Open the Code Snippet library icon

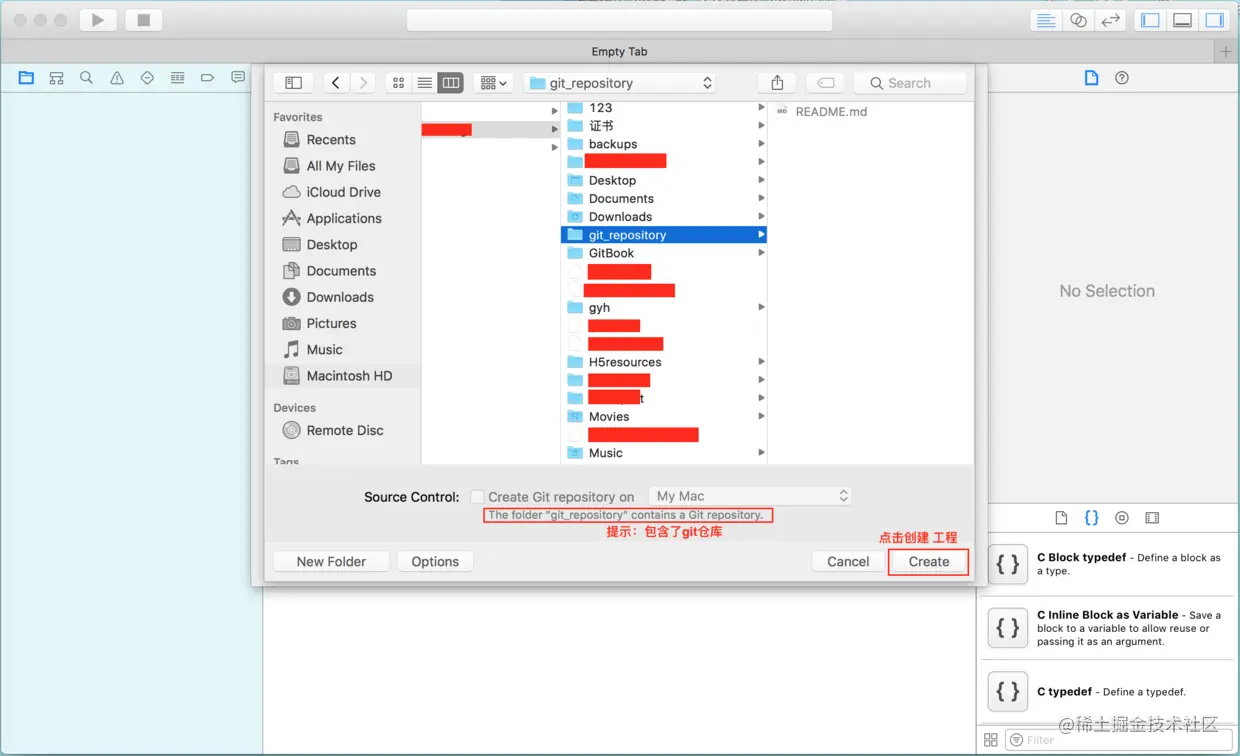point(1091,518)
